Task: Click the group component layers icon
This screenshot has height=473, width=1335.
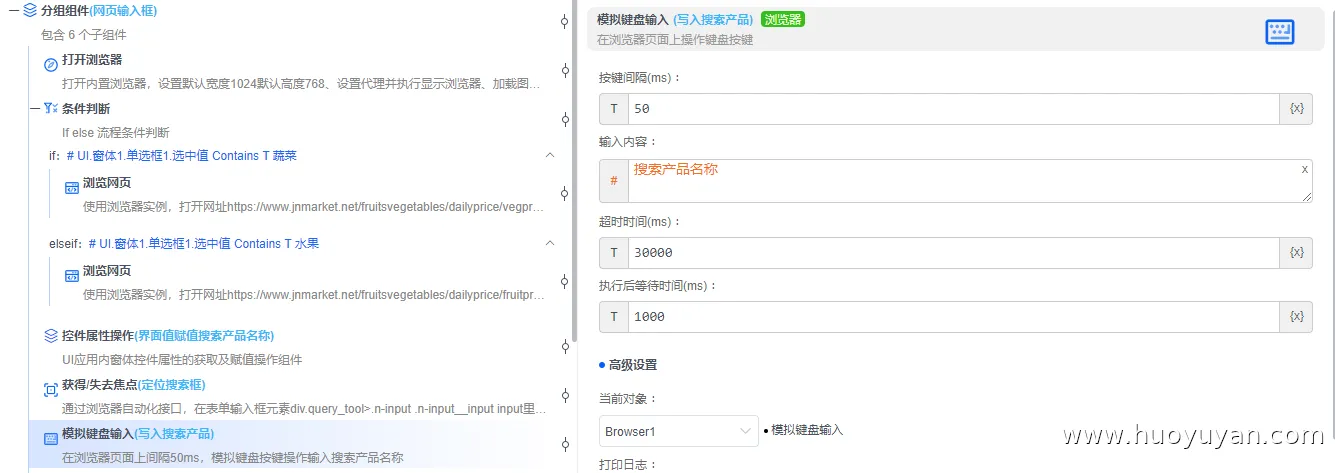Action: pos(30,11)
